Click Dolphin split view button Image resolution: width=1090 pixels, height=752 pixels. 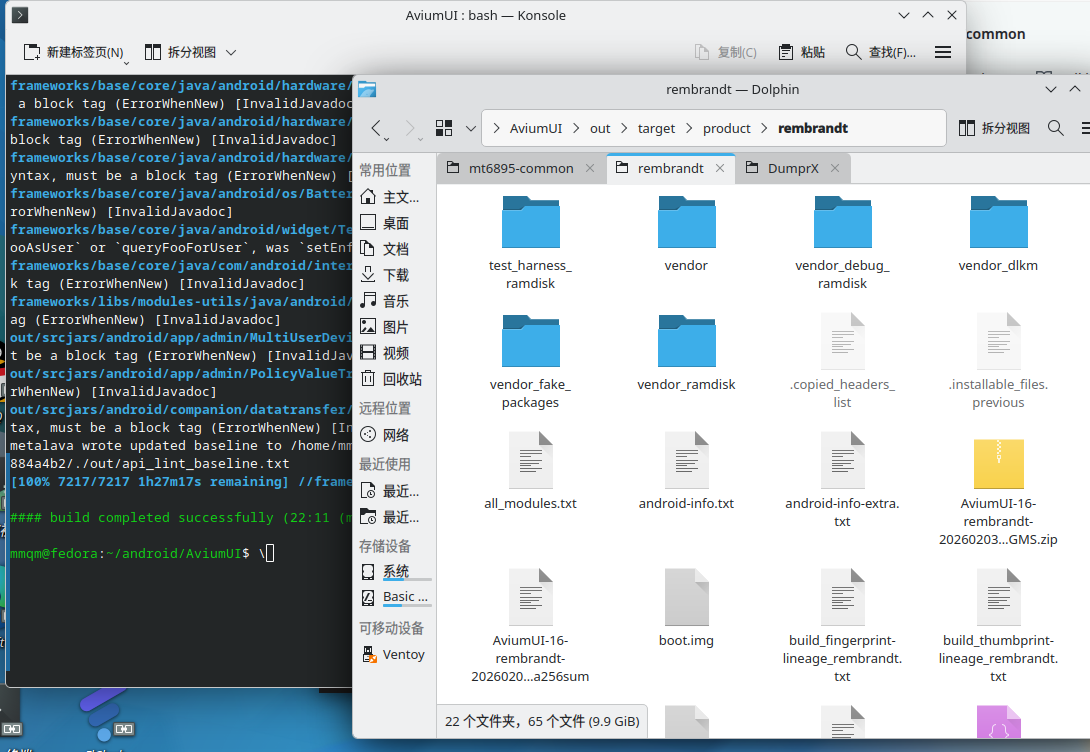pos(995,128)
